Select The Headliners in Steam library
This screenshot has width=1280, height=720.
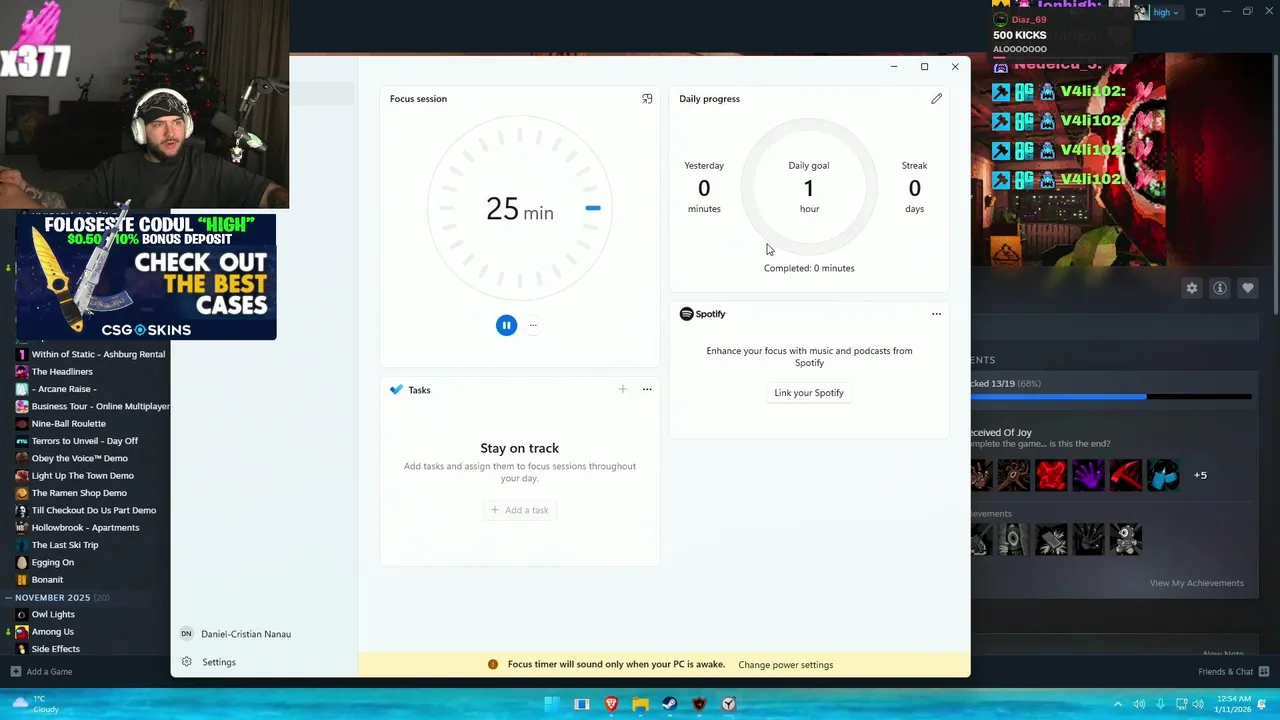(62, 372)
